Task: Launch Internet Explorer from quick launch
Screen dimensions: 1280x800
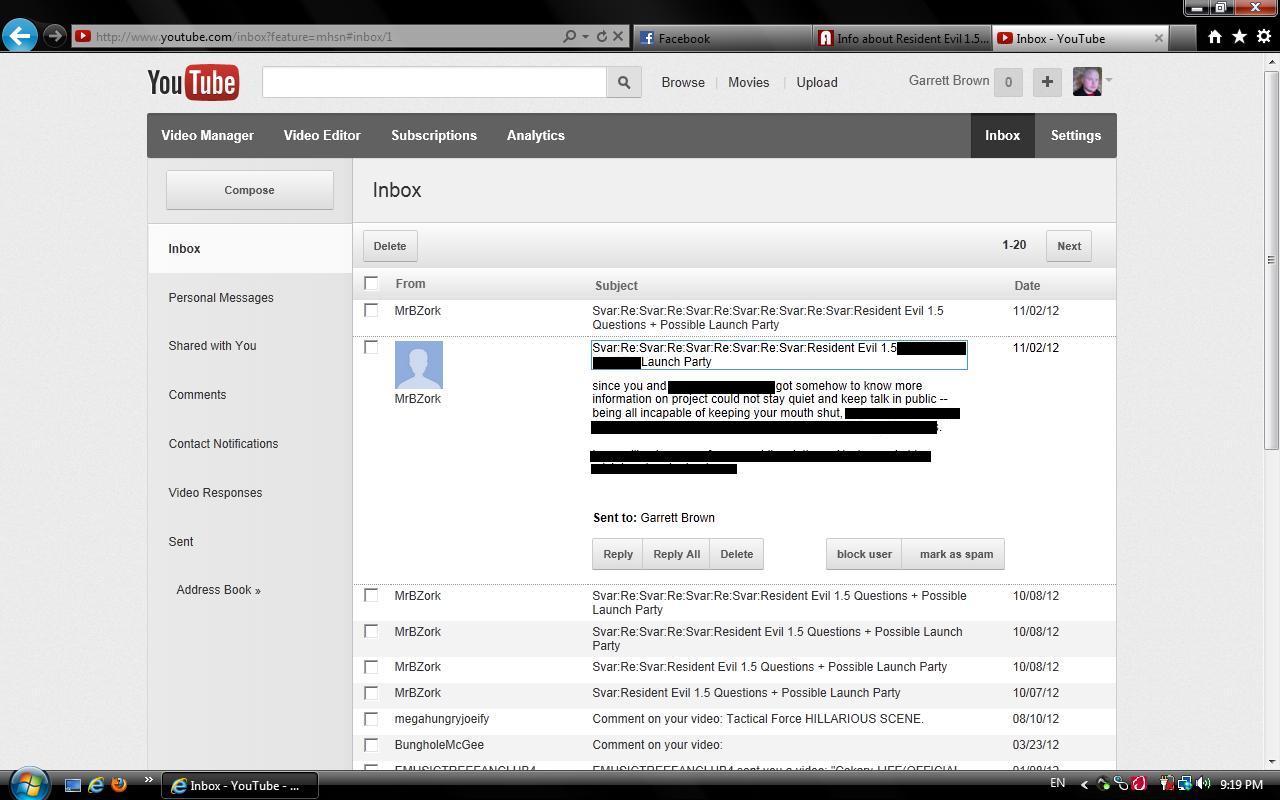Action: pos(96,785)
